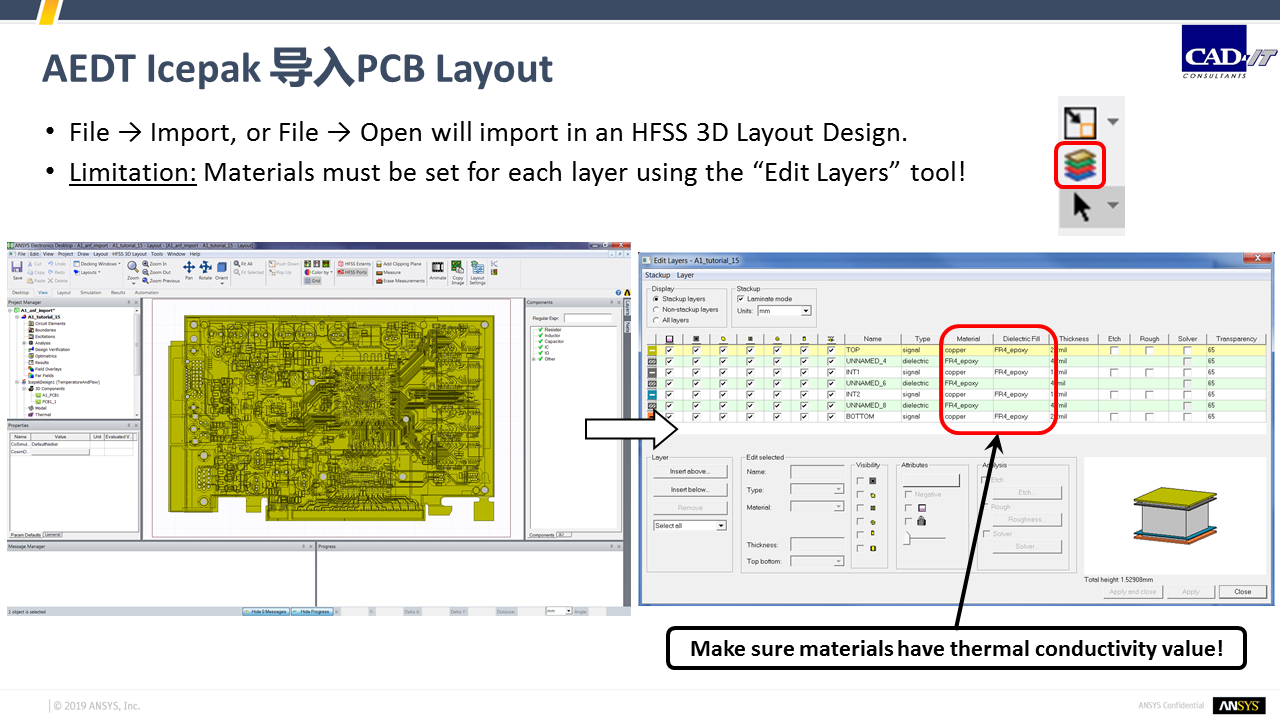Screen dimensions: 1280x720
Task: Click the large Zoom magnifier icon
Action: coord(133,266)
